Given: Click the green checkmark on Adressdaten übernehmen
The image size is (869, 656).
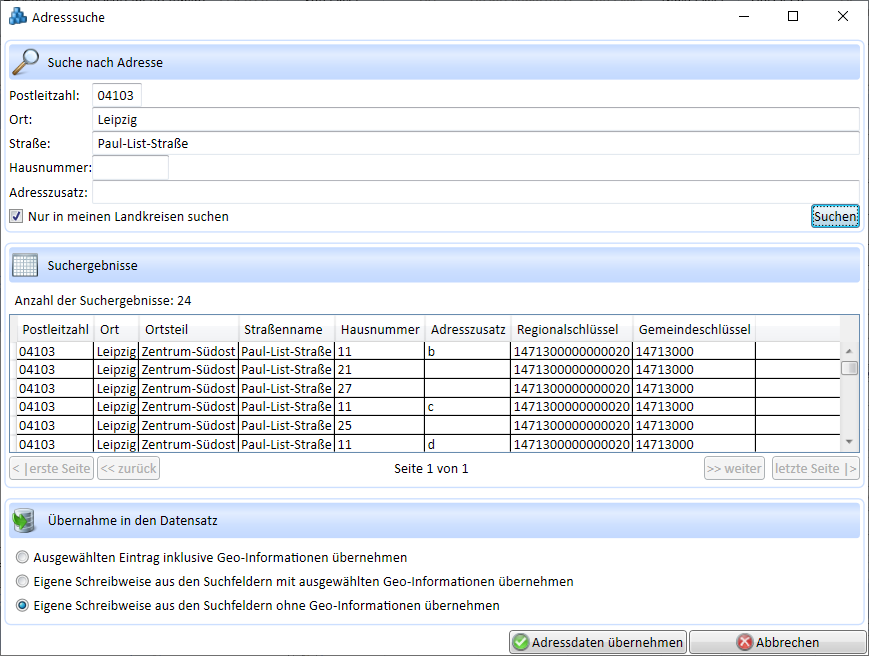Looking at the screenshot, I should (x=521, y=643).
